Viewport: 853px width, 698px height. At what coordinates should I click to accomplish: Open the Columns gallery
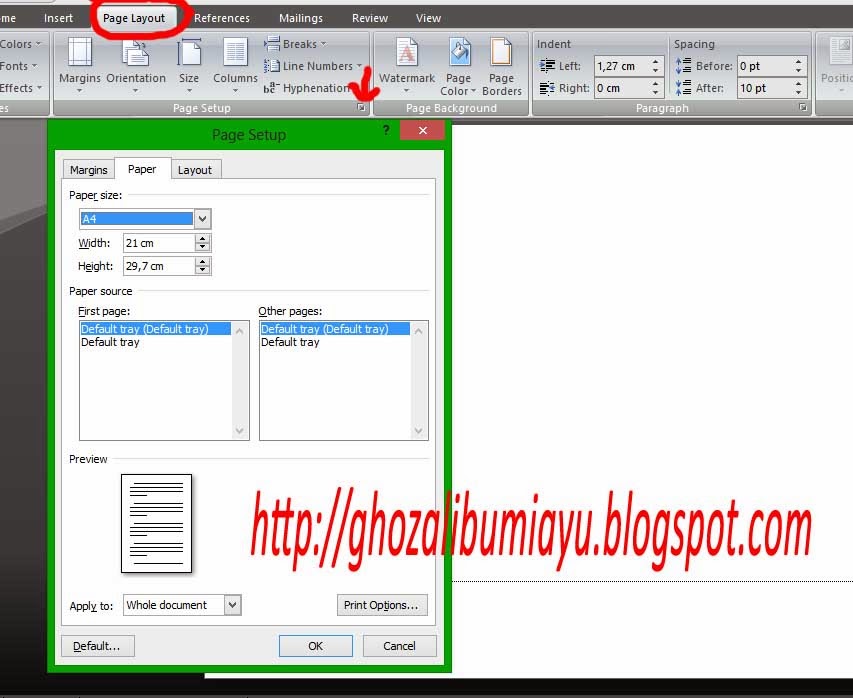pyautogui.click(x=235, y=65)
